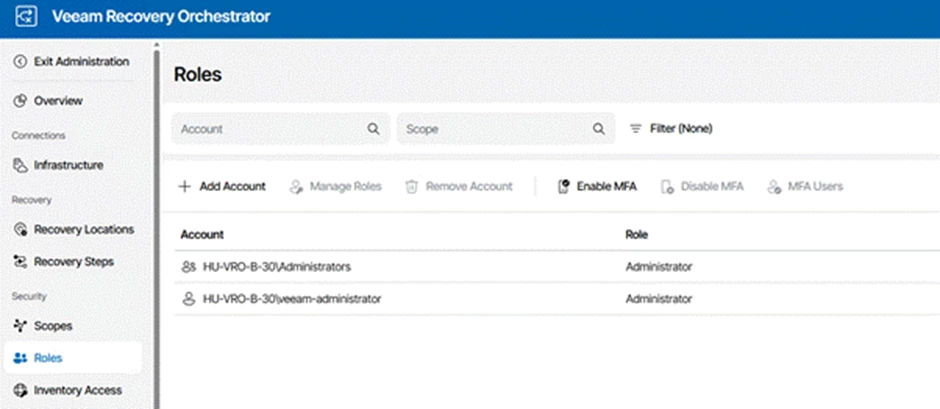Select Roles in the Security section

[73, 358]
